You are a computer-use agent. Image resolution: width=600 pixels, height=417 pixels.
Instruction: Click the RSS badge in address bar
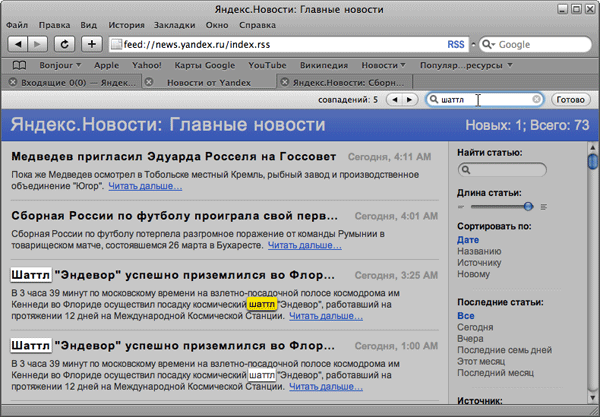[x=456, y=44]
